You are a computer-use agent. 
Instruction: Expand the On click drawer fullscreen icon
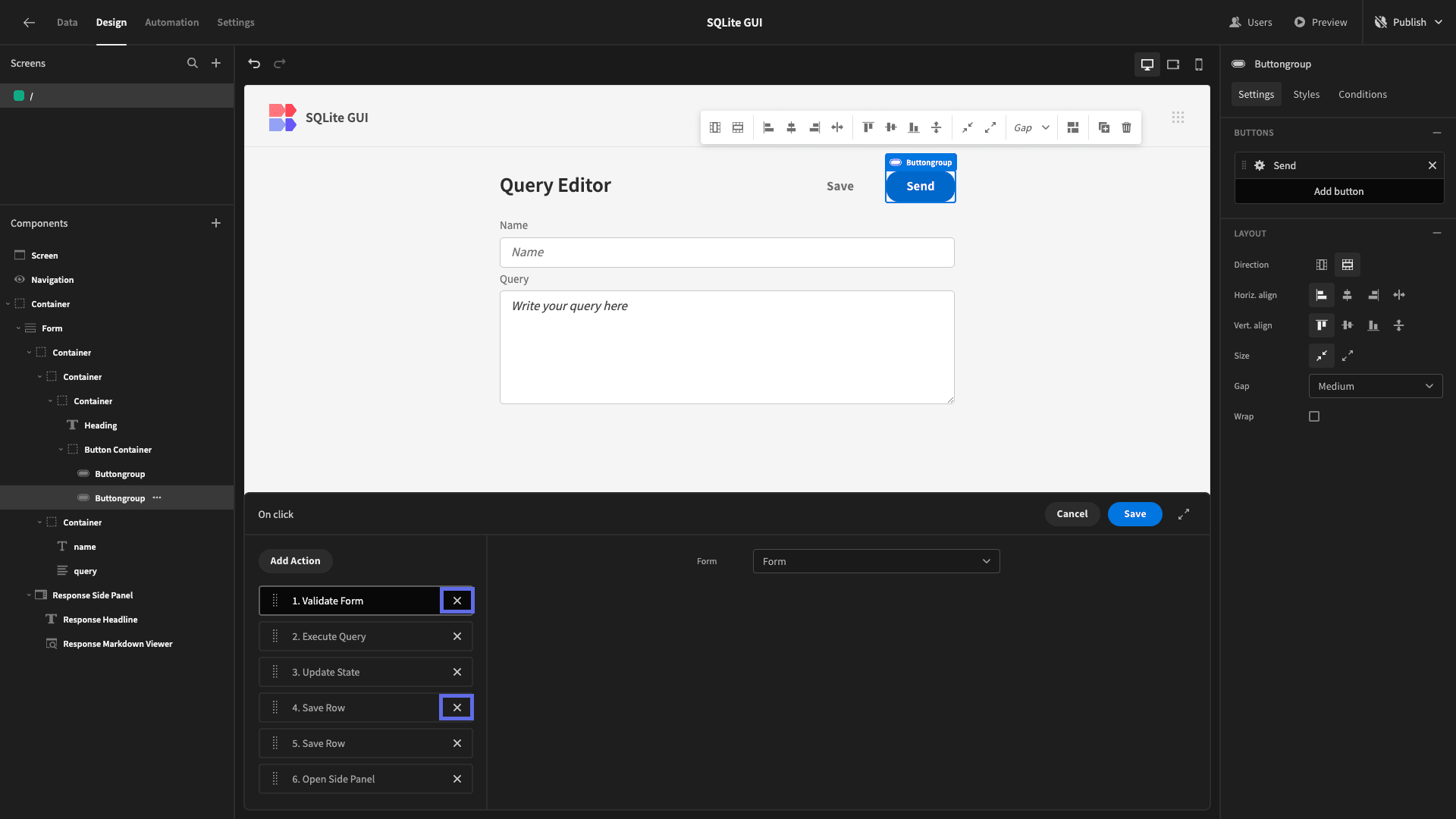tap(1184, 514)
